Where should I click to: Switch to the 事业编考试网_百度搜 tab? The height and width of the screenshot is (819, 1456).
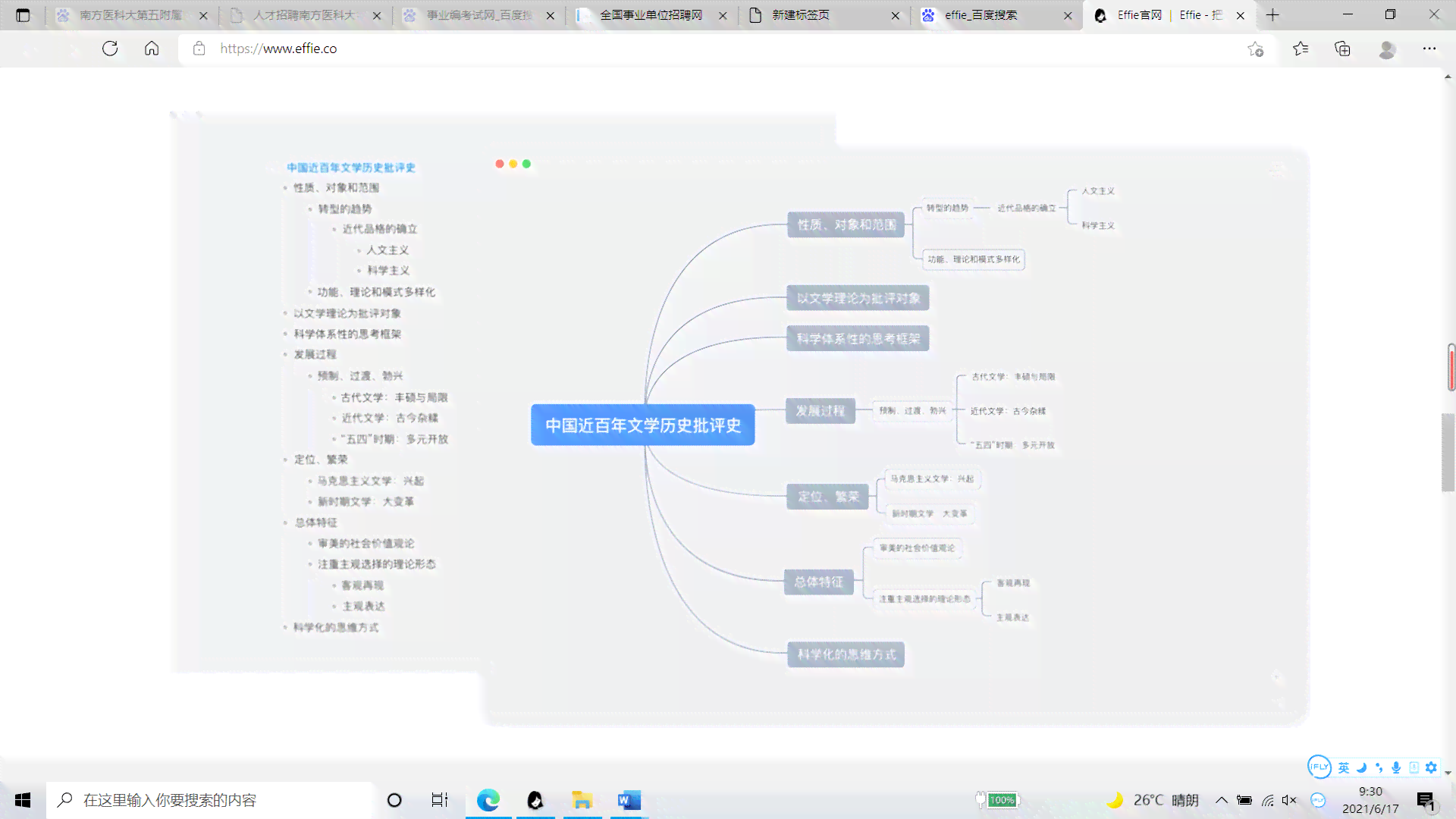coord(478,15)
